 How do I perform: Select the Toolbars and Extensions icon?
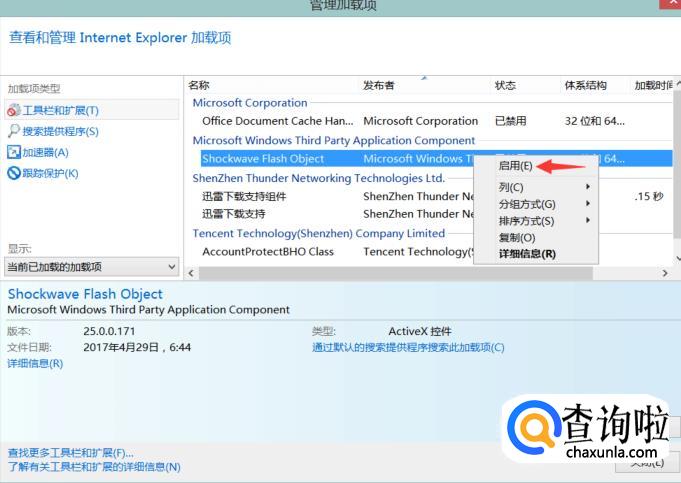(13, 110)
